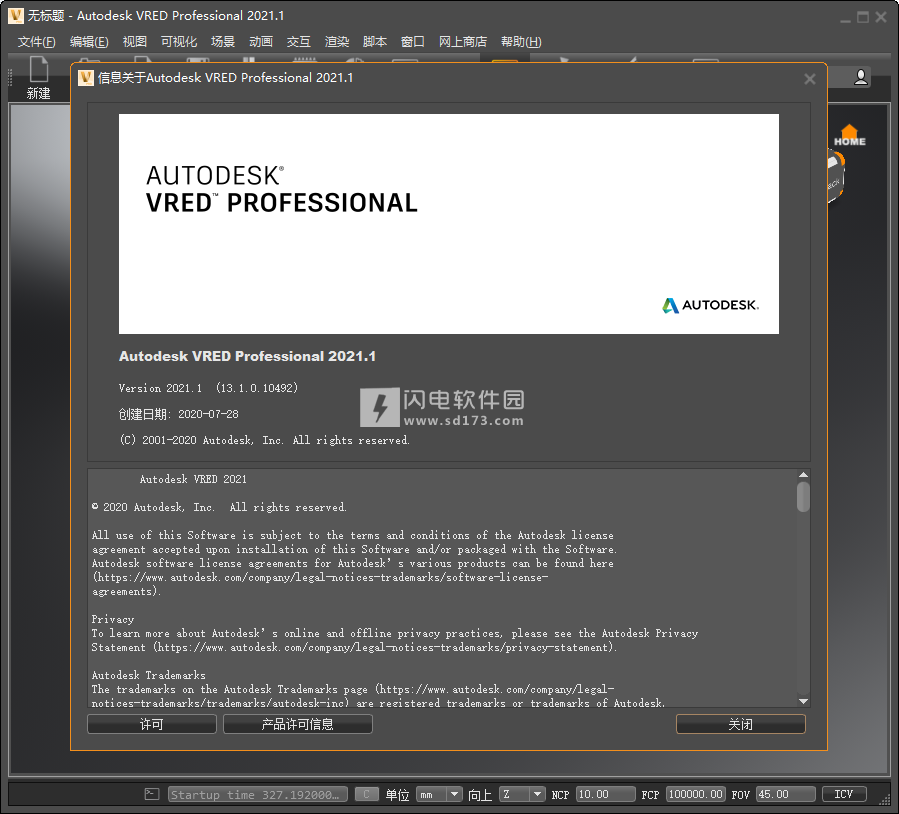Image resolution: width=899 pixels, height=814 pixels.
Task: Click the FOV value field 45.00
Action: (x=785, y=794)
